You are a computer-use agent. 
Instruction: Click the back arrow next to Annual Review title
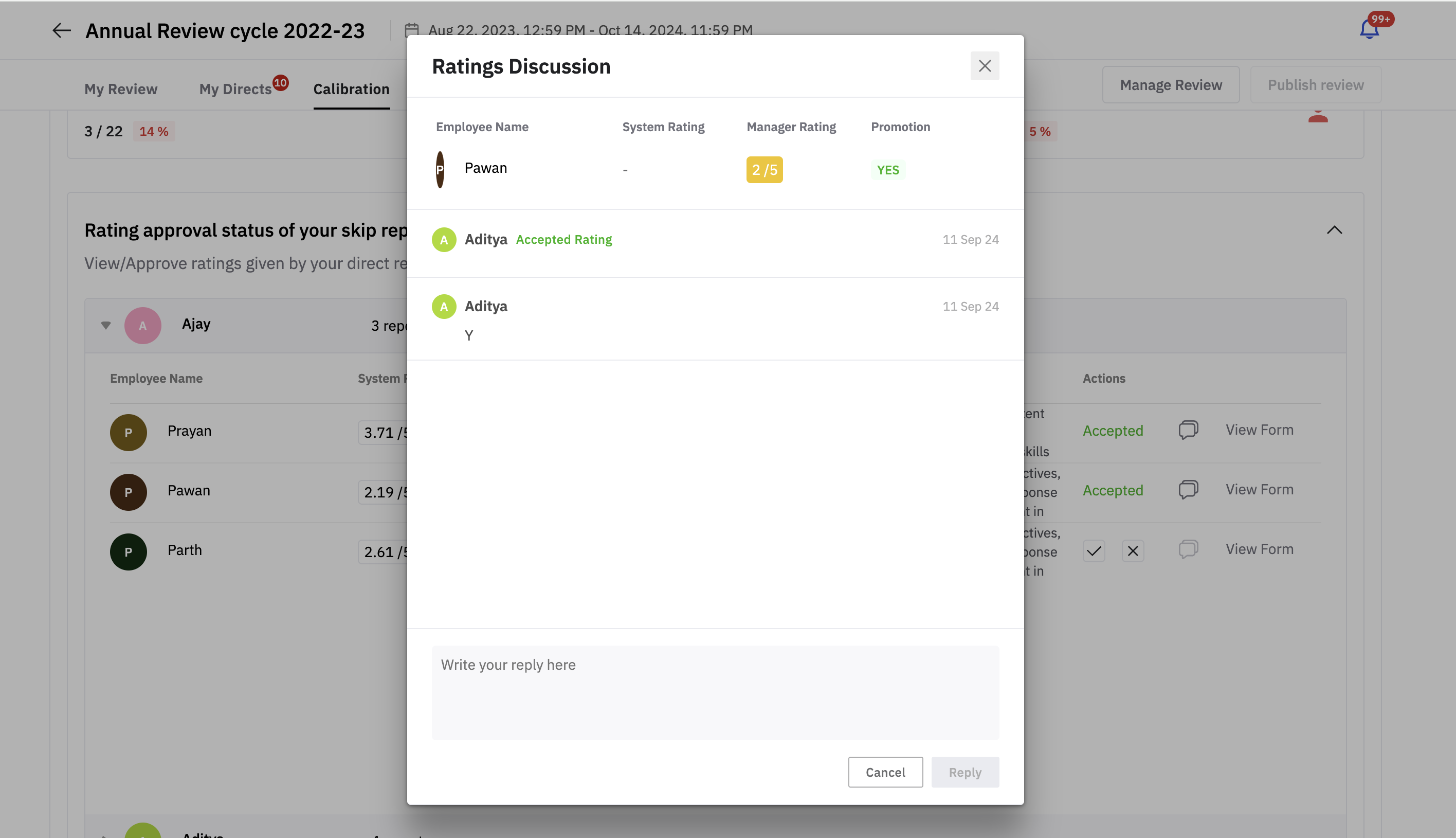pos(62,30)
